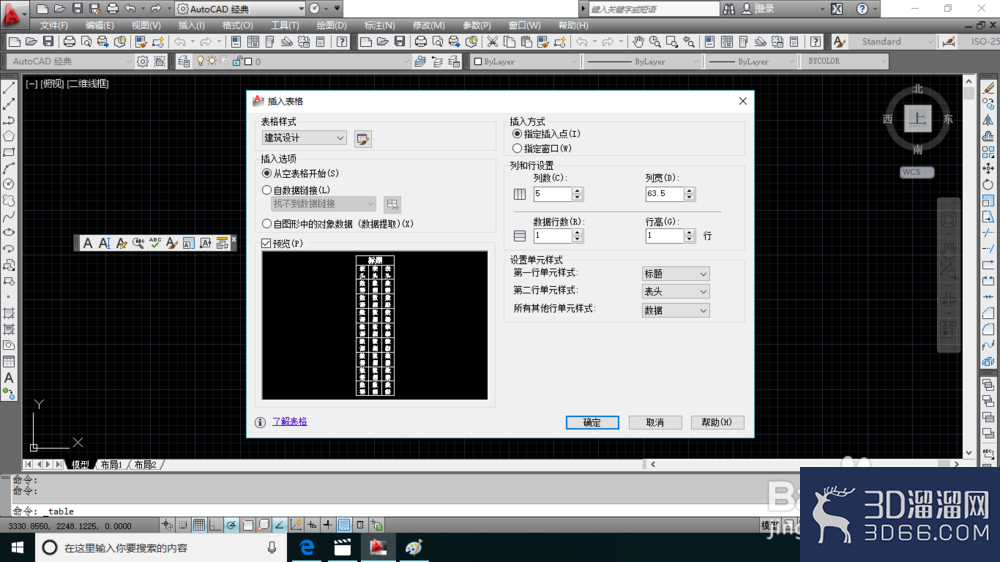
Task: Toggle grid display in status bar
Action: 199,525
